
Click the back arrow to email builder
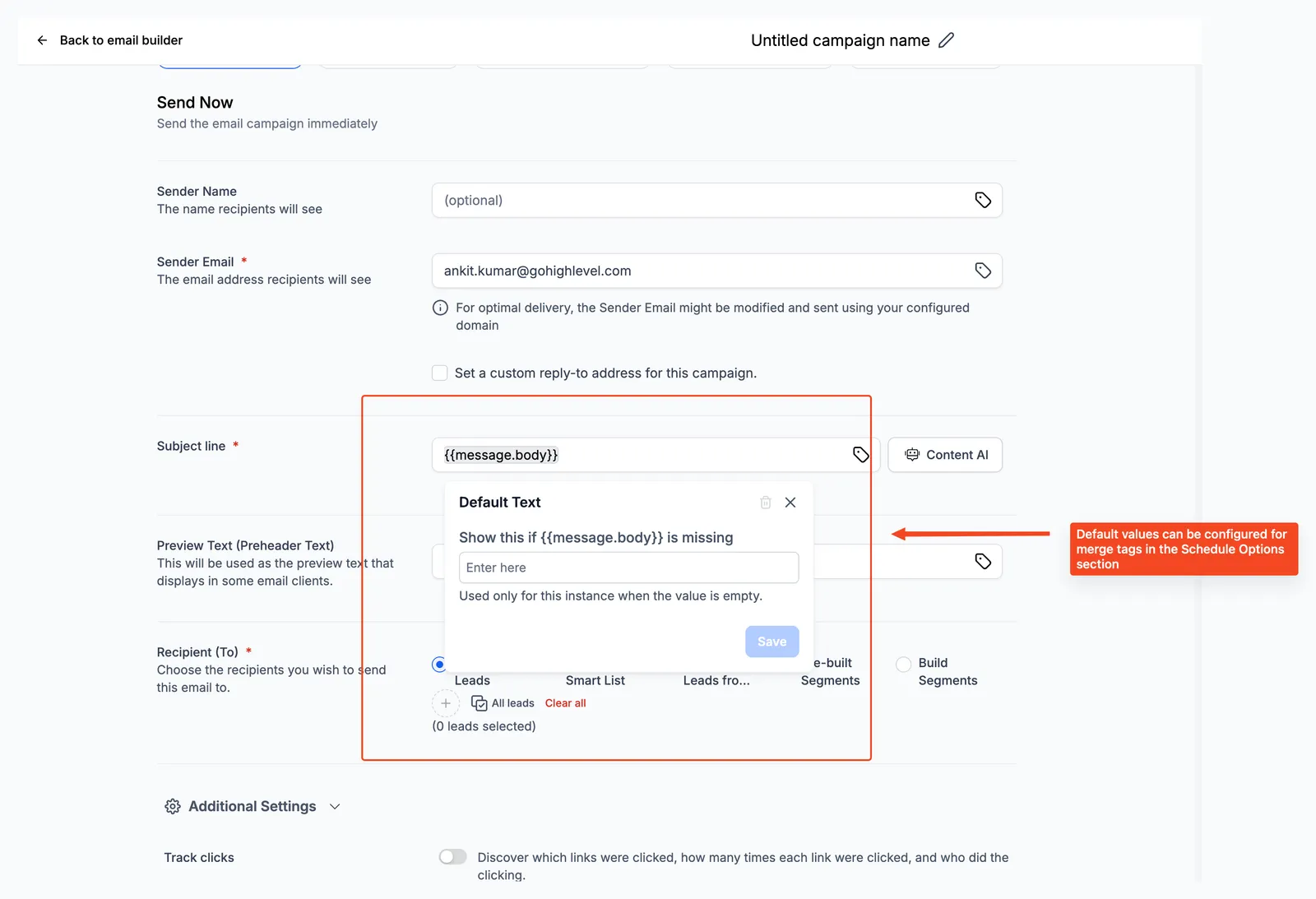click(x=42, y=40)
